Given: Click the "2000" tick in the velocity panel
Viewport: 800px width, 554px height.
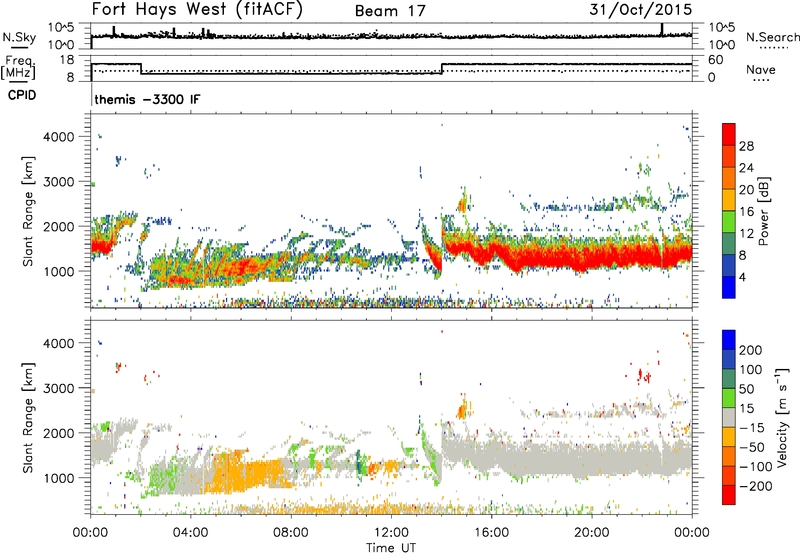Looking at the screenshot, I should (59, 433).
